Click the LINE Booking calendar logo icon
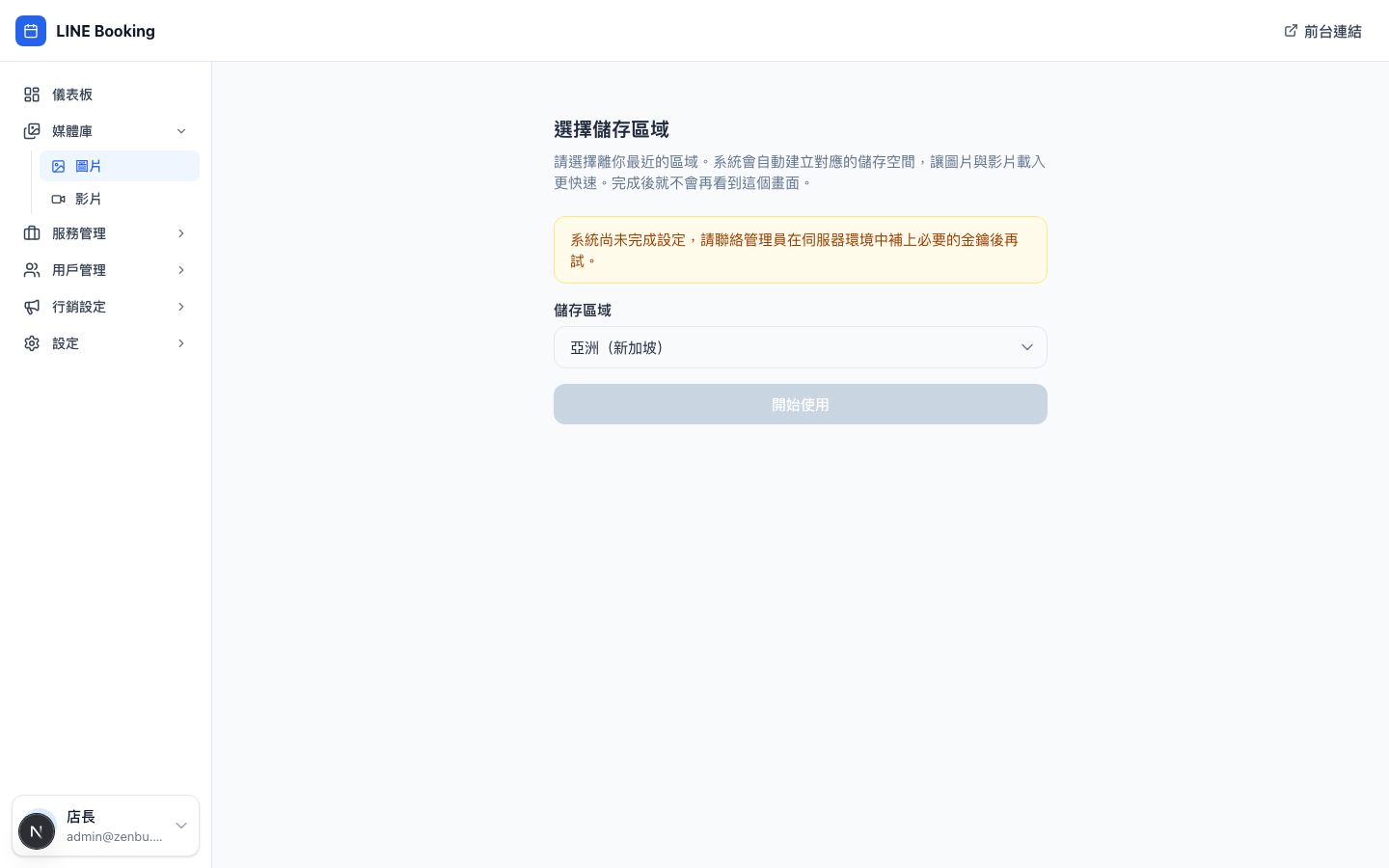This screenshot has width=1389, height=868. click(31, 31)
